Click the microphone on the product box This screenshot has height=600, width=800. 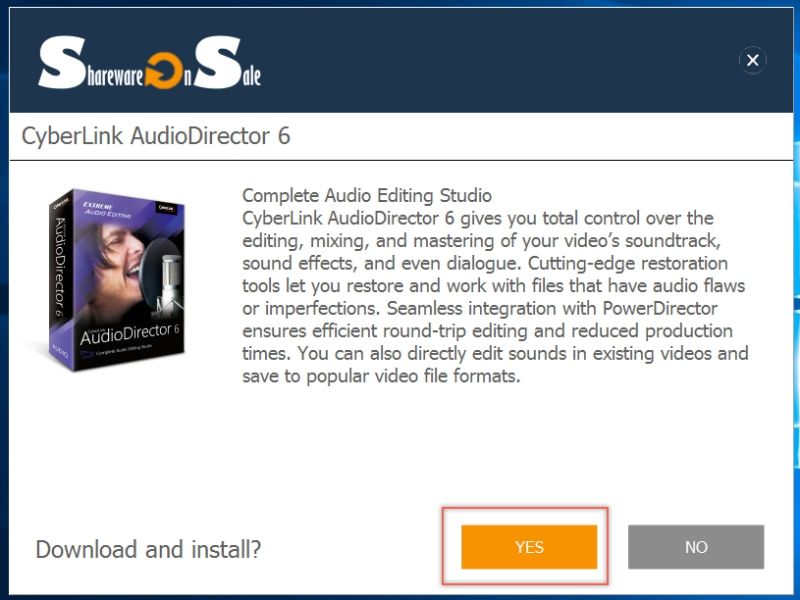(x=170, y=282)
